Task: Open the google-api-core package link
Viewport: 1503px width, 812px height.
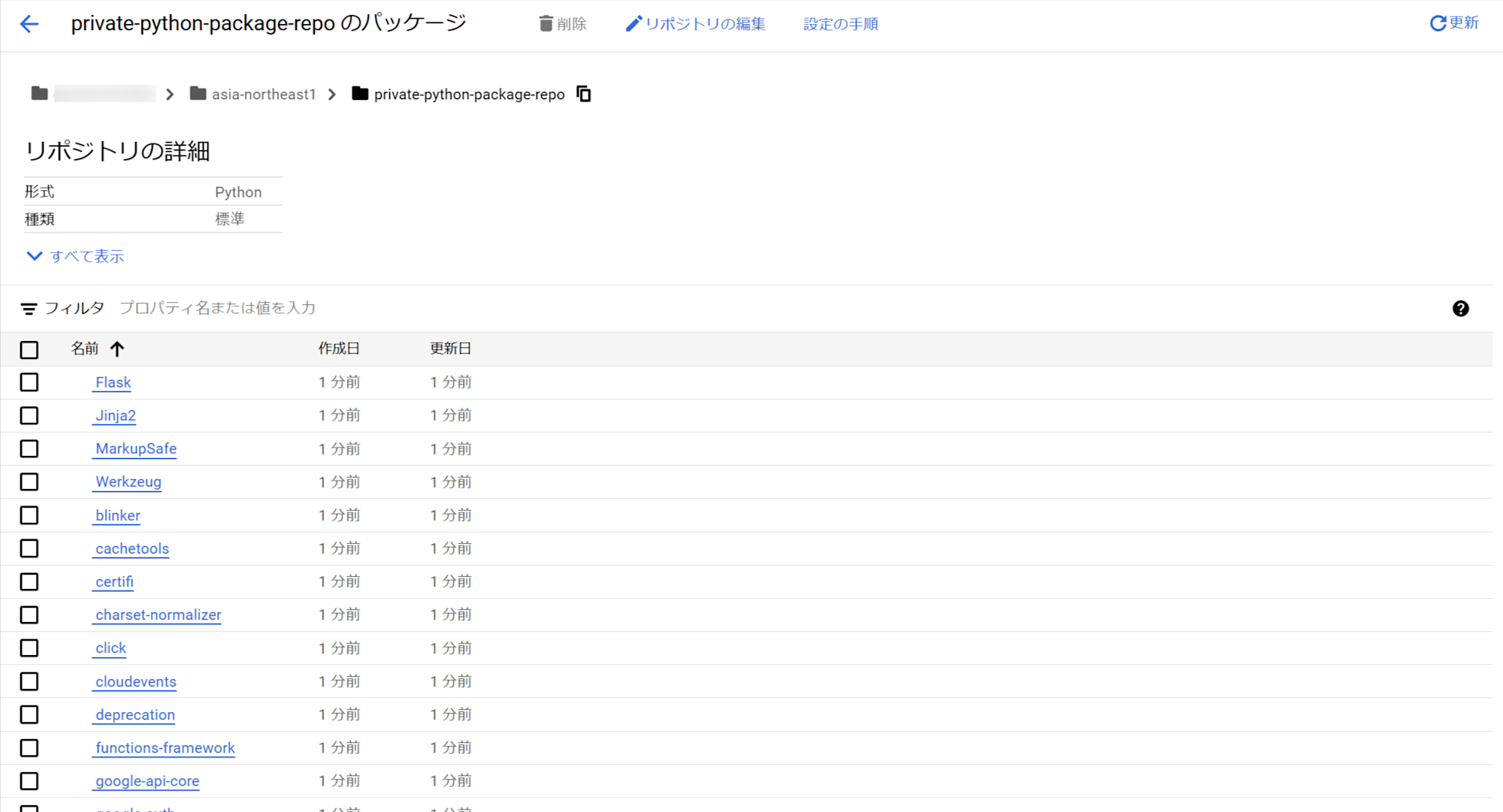Action: click(147, 780)
